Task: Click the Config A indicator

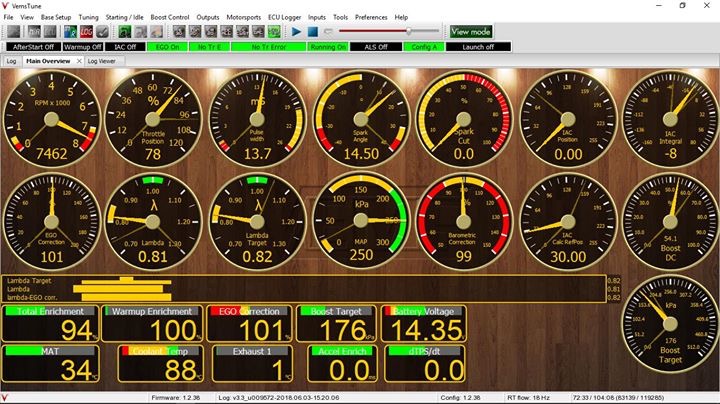Action: click(x=424, y=47)
